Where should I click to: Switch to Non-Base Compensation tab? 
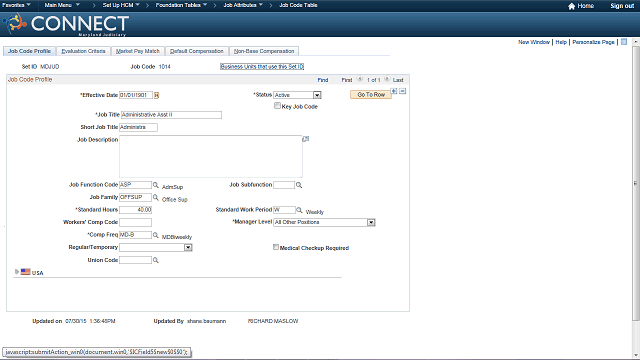pos(264,51)
